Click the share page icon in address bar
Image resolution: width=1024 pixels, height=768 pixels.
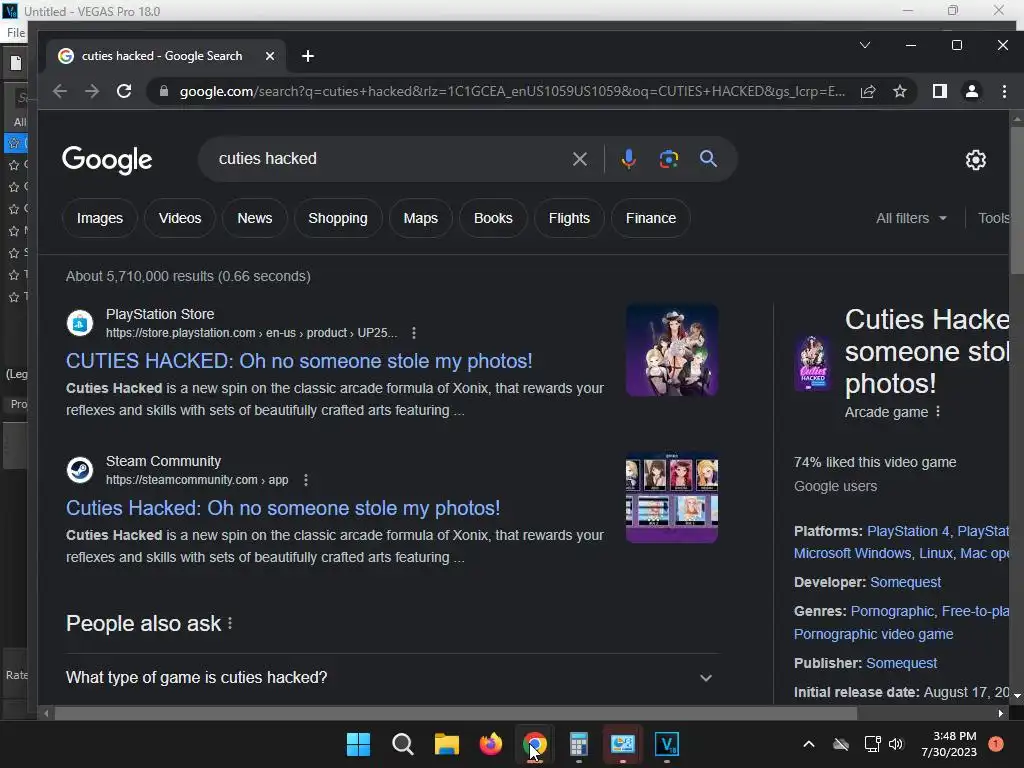coord(868,91)
